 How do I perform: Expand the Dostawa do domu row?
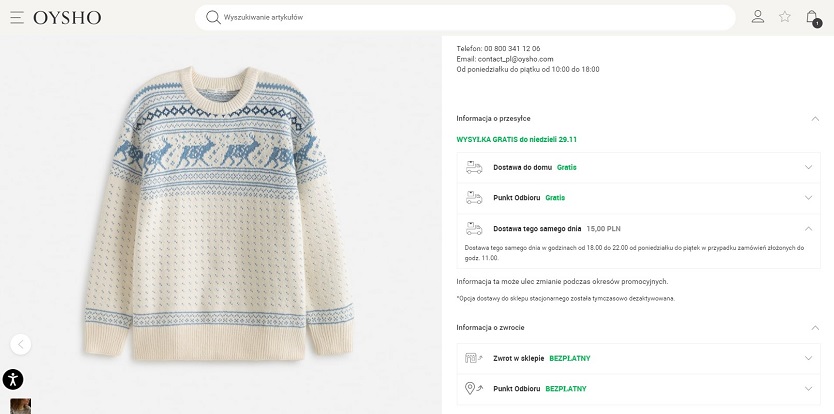tap(808, 167)
